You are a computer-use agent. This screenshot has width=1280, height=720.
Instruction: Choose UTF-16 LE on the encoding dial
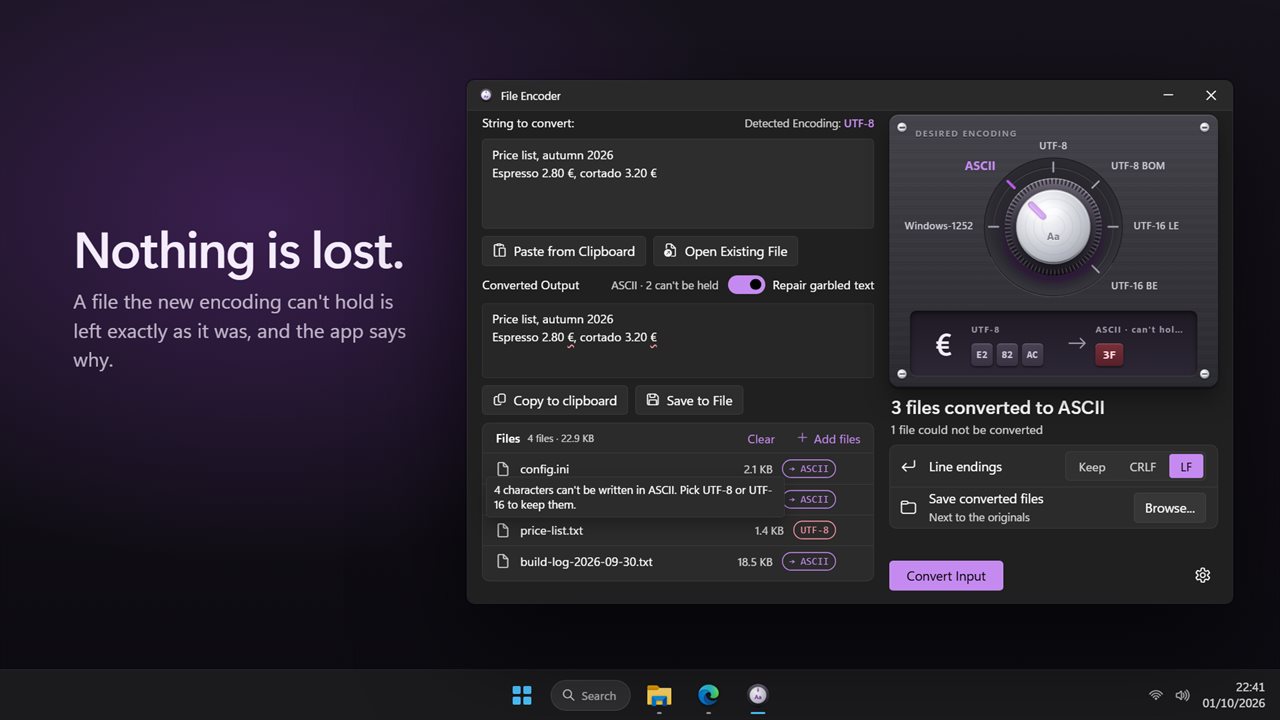(x=1156, y=226)
